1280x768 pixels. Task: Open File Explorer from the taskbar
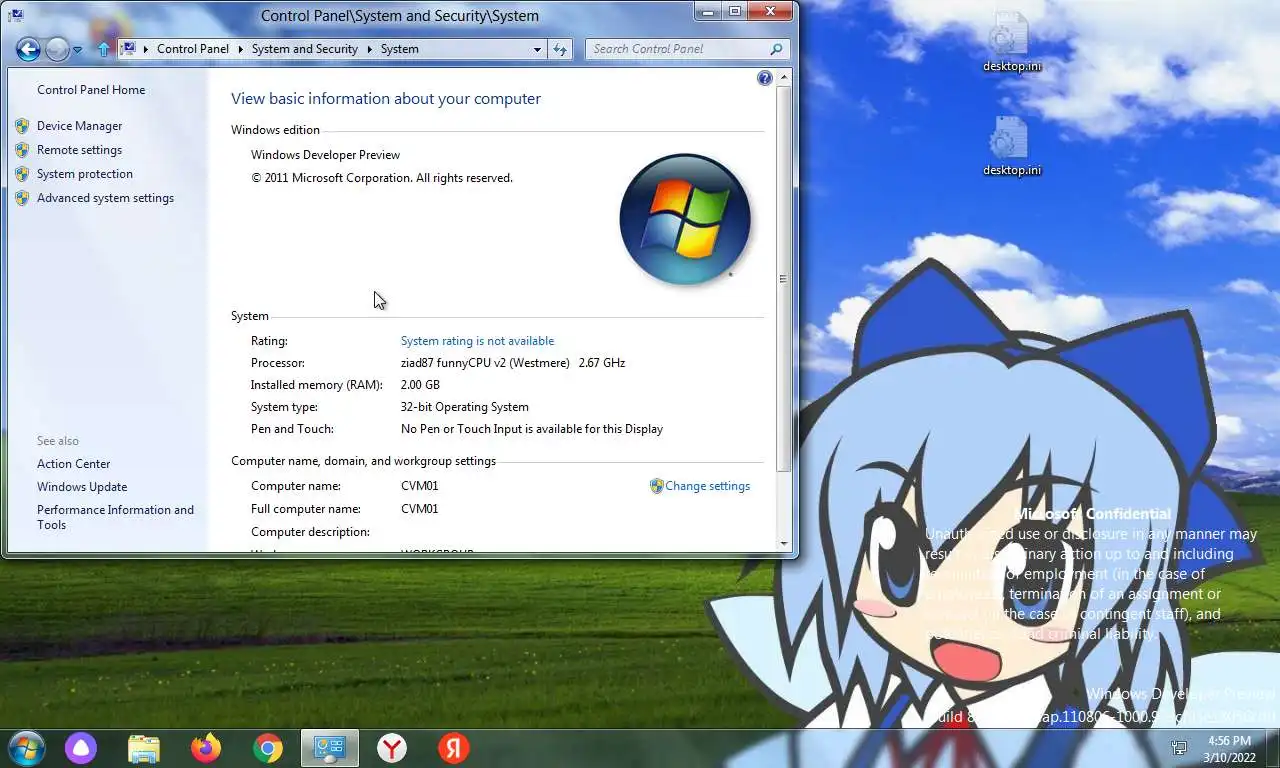tap(144, 748)
